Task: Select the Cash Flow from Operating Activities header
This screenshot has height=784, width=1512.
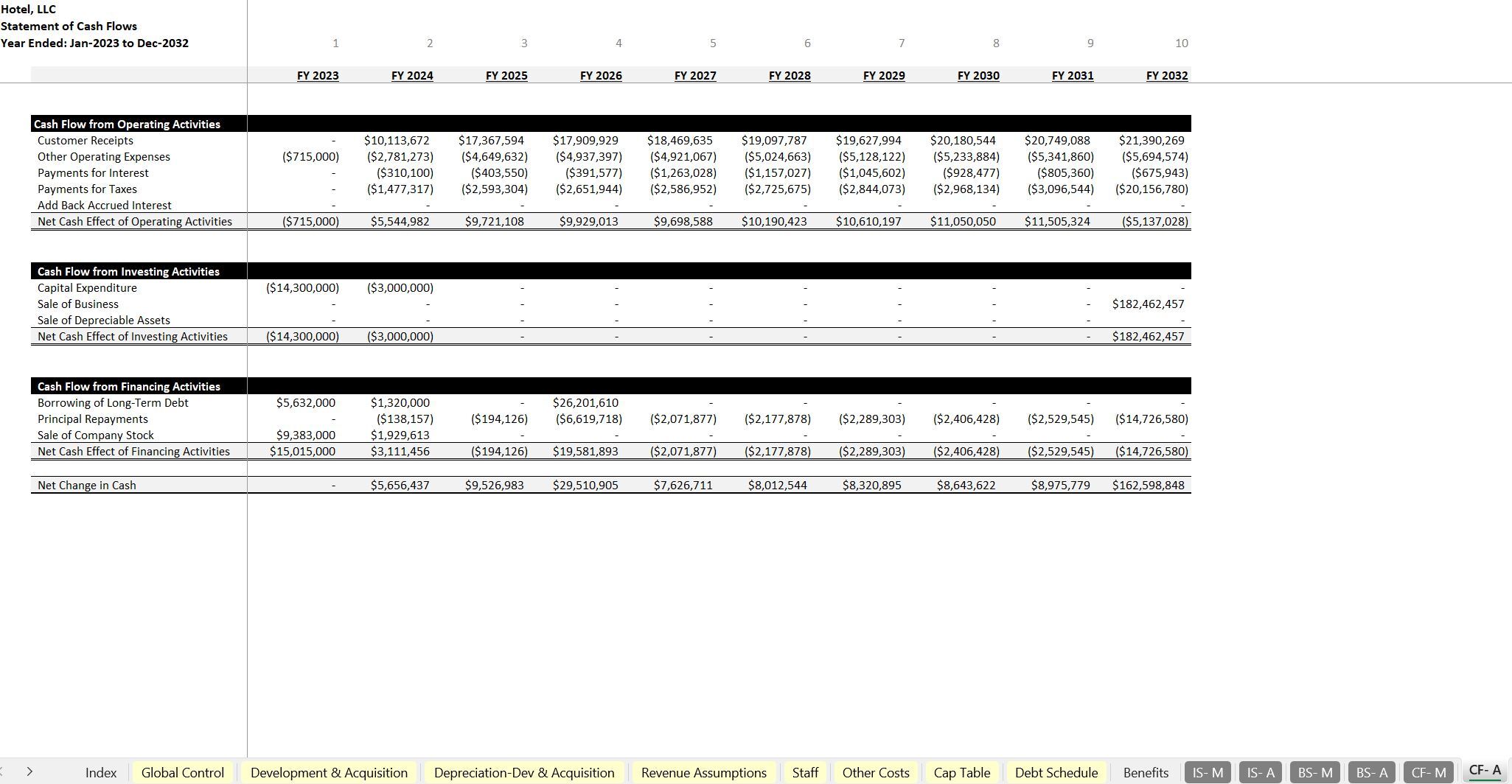Action: (x=127, y=124)
